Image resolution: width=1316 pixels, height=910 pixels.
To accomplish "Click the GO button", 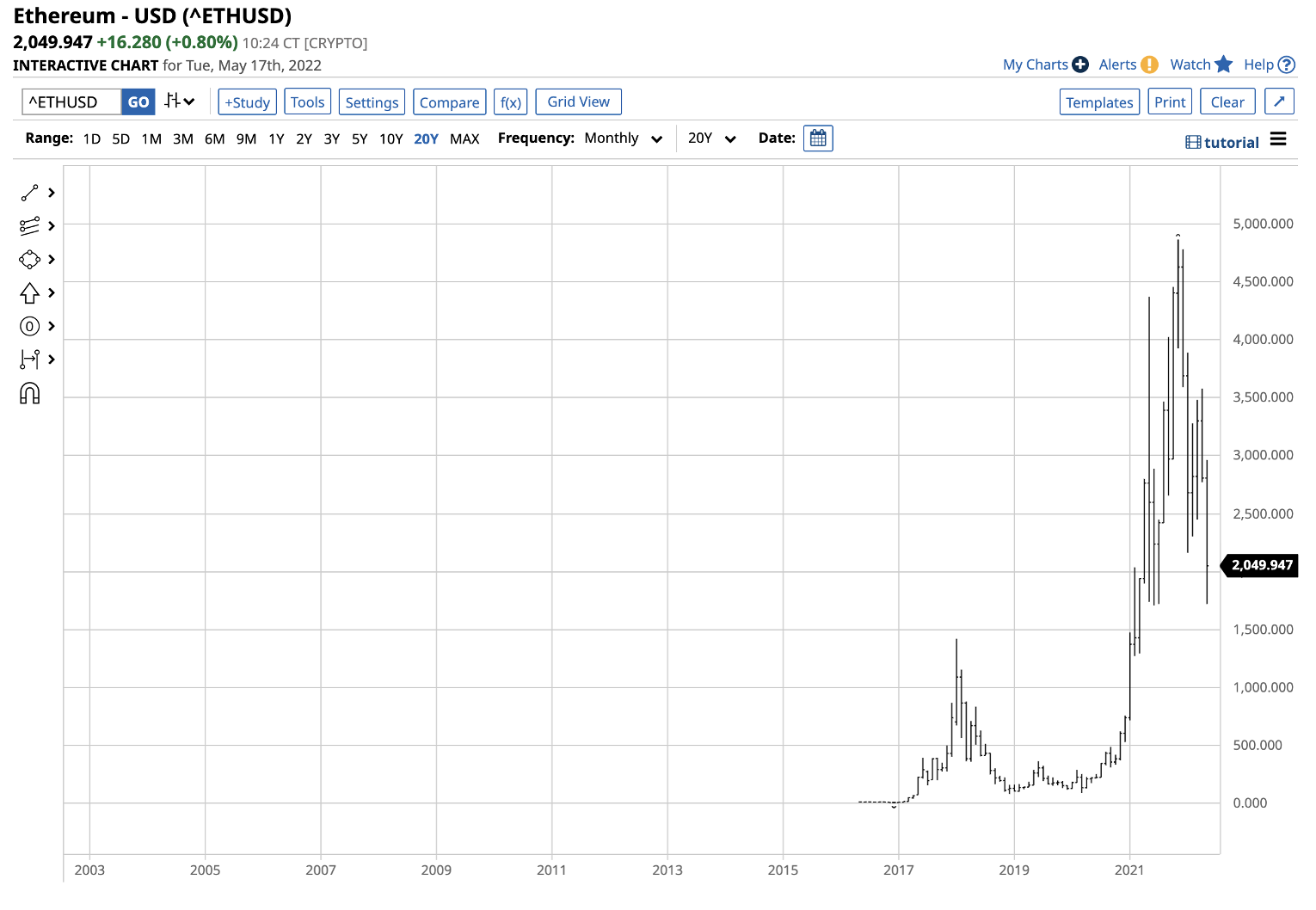I will click(138, 102).
